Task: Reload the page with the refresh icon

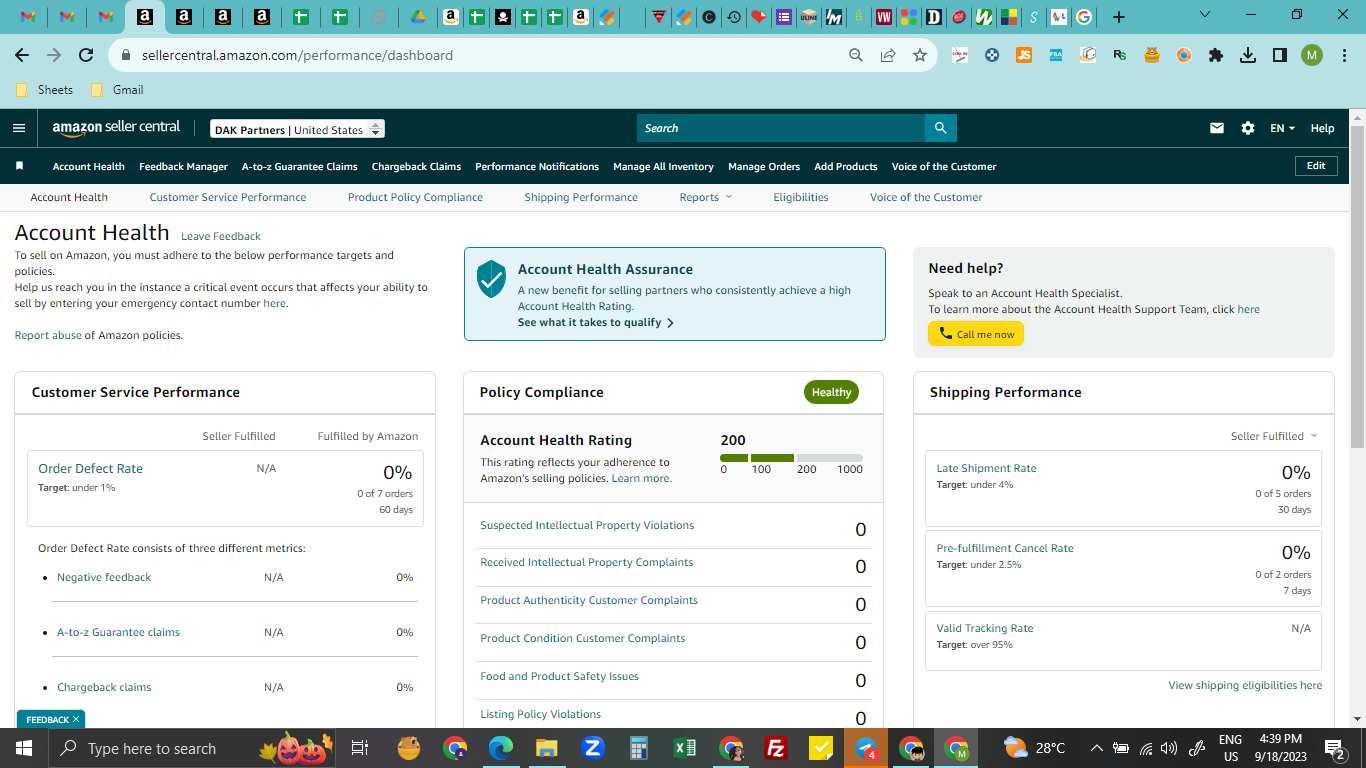Action: (86, 55)
